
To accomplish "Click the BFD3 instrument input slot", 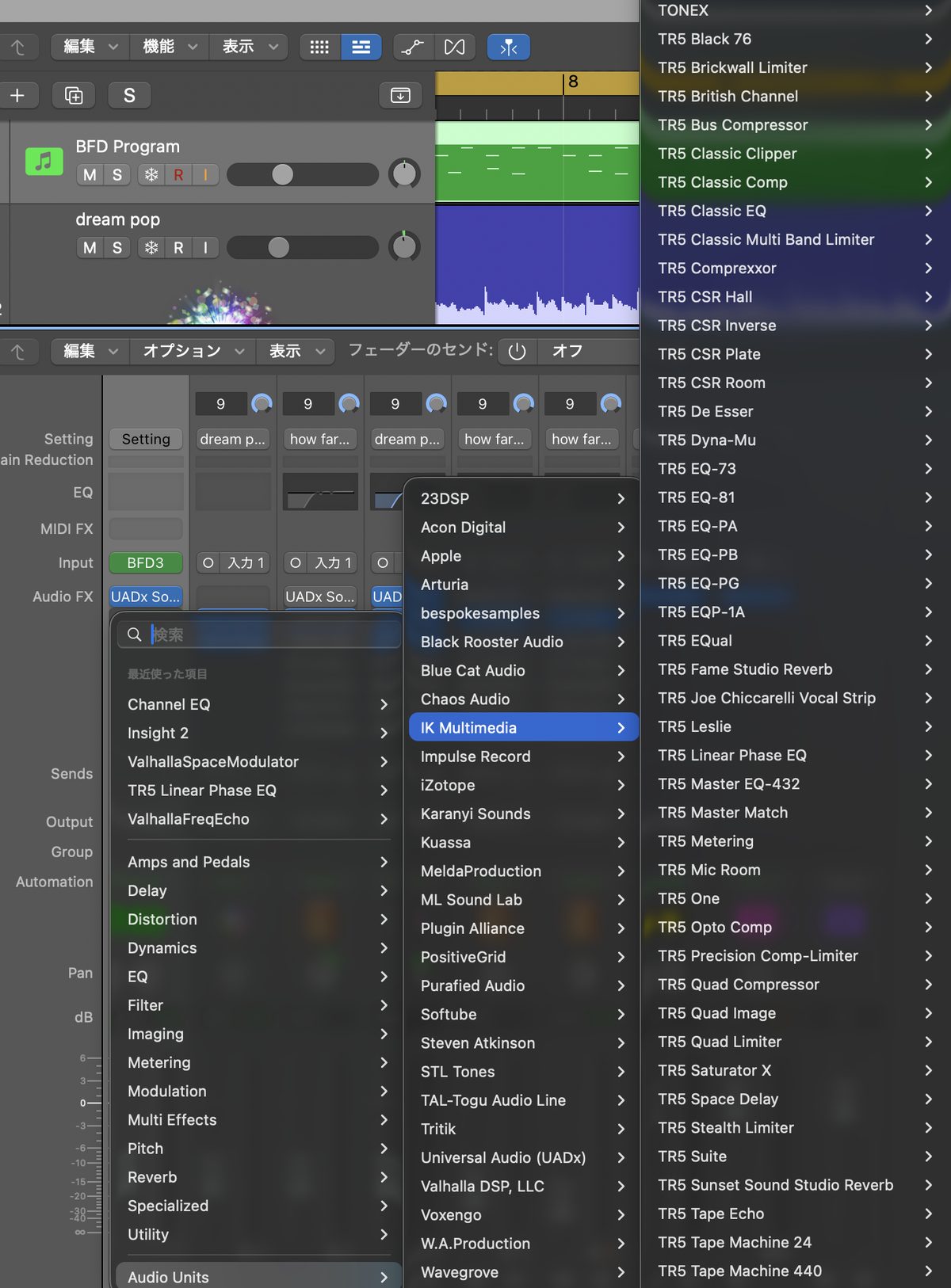I will click(146, 563).
